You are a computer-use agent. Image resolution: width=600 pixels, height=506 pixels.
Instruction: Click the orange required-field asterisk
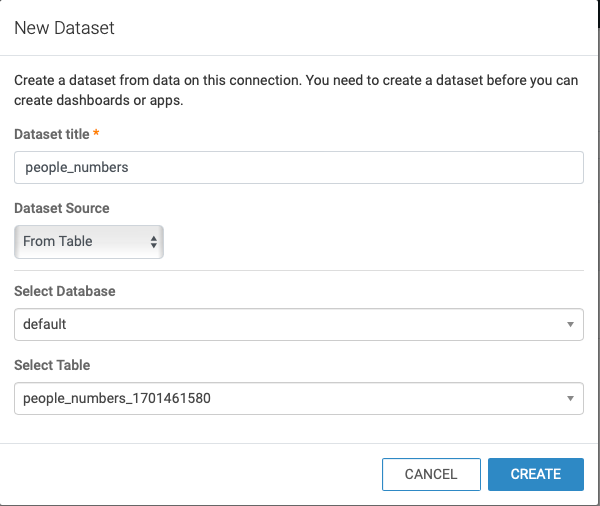[x=96, y=133]
